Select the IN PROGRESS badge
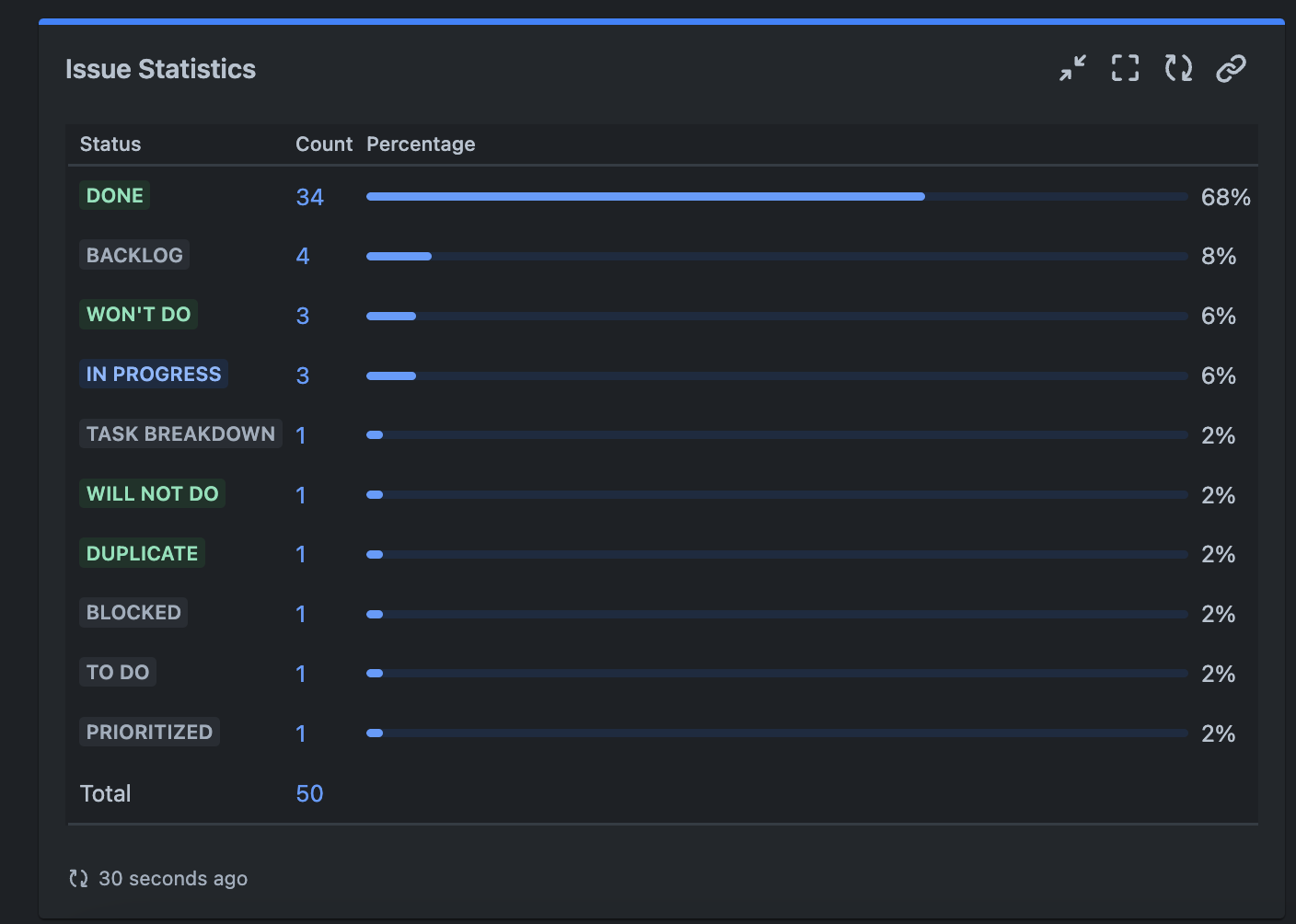This screenshot has width=1296, height=924. (153, 374)
